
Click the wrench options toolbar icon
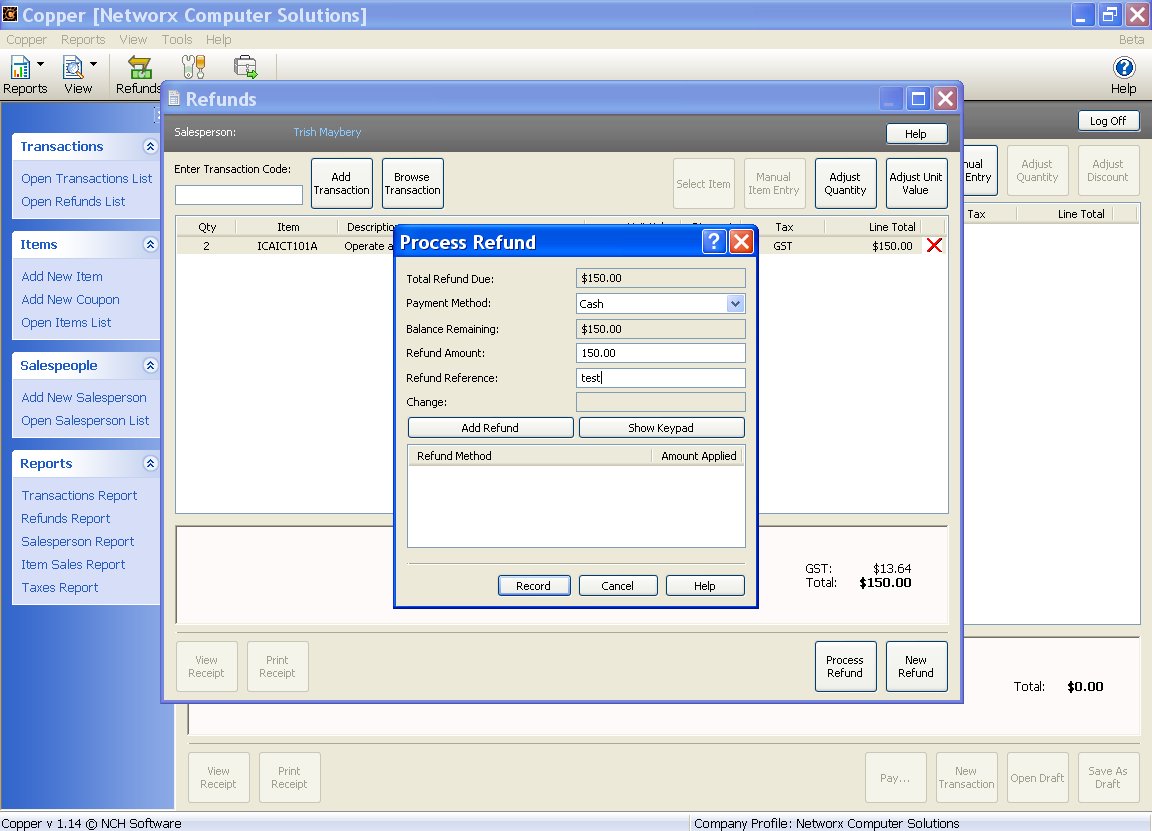point(192,67)
